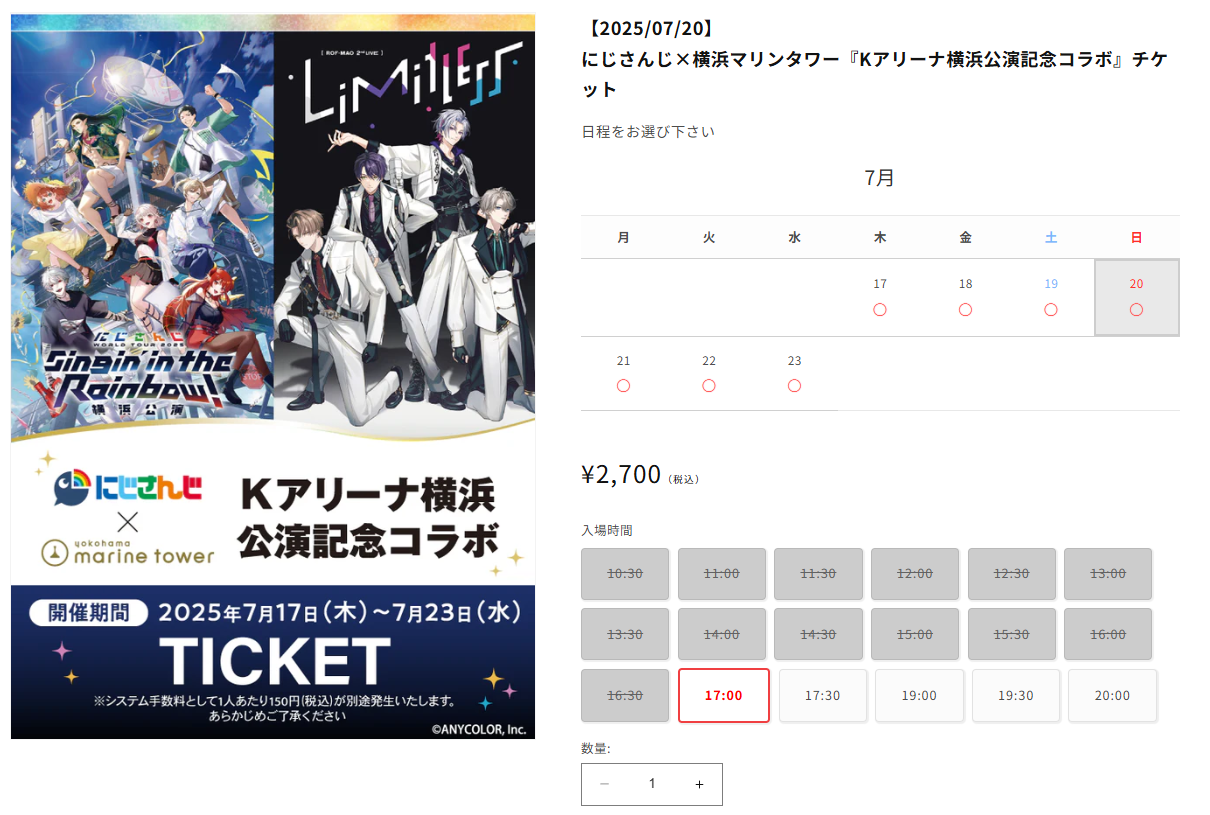The height and width of the screenshot is (815, 1210).
Task: Open the collaboration ticket poster image
Action: point(273,376)
